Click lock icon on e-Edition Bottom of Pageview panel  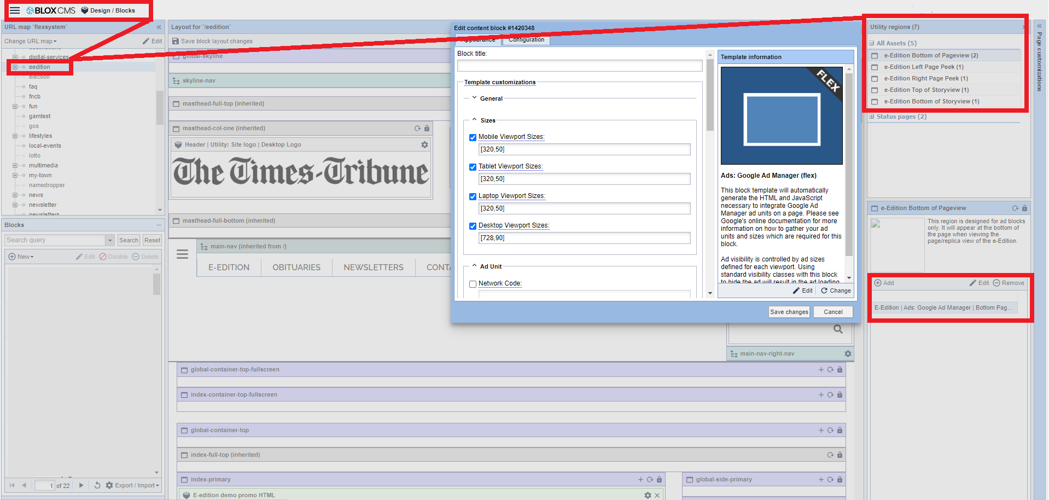click(x=1024, y=208)
